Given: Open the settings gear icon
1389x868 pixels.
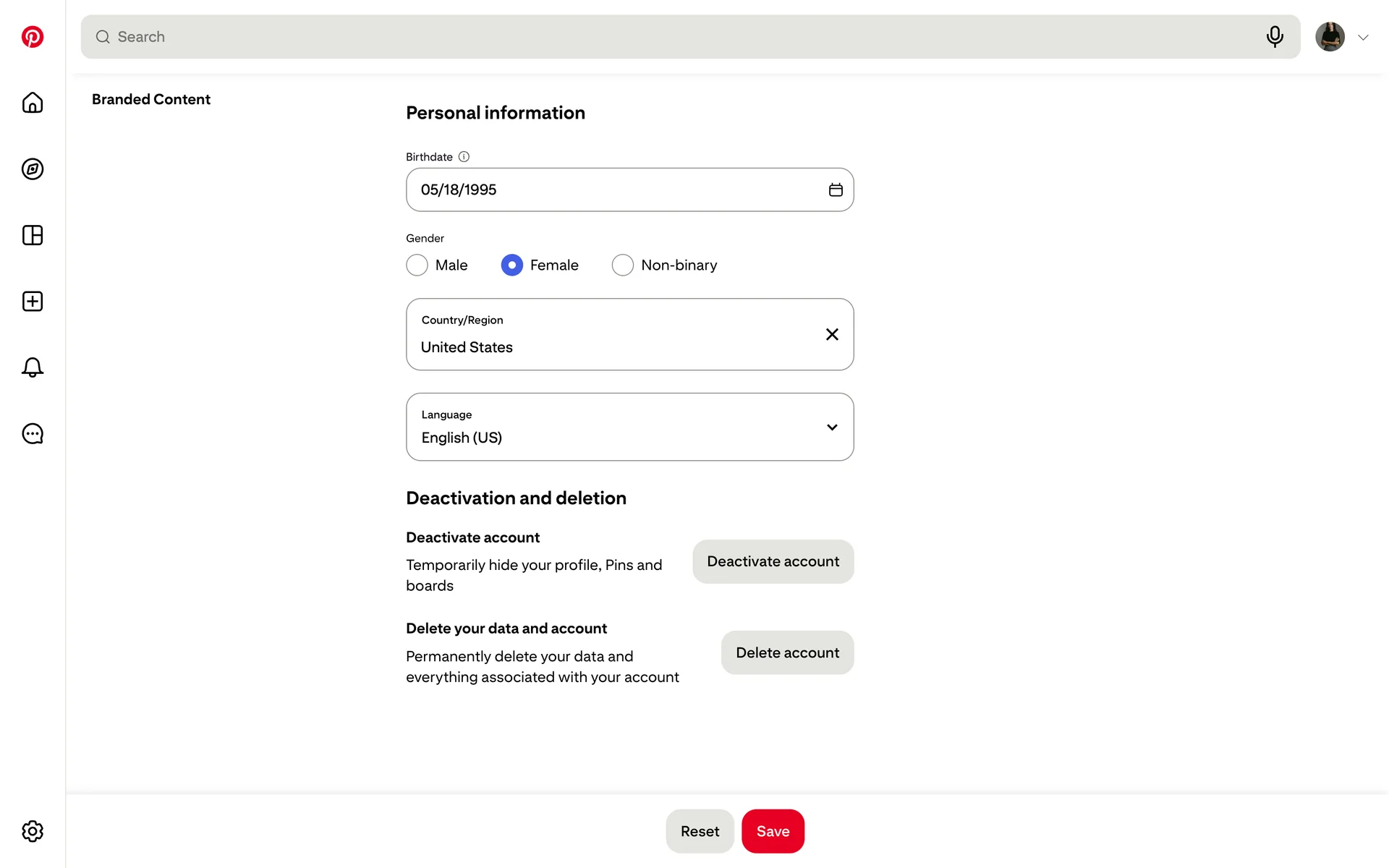Looking at the screenshot, I should click(33, 831).
